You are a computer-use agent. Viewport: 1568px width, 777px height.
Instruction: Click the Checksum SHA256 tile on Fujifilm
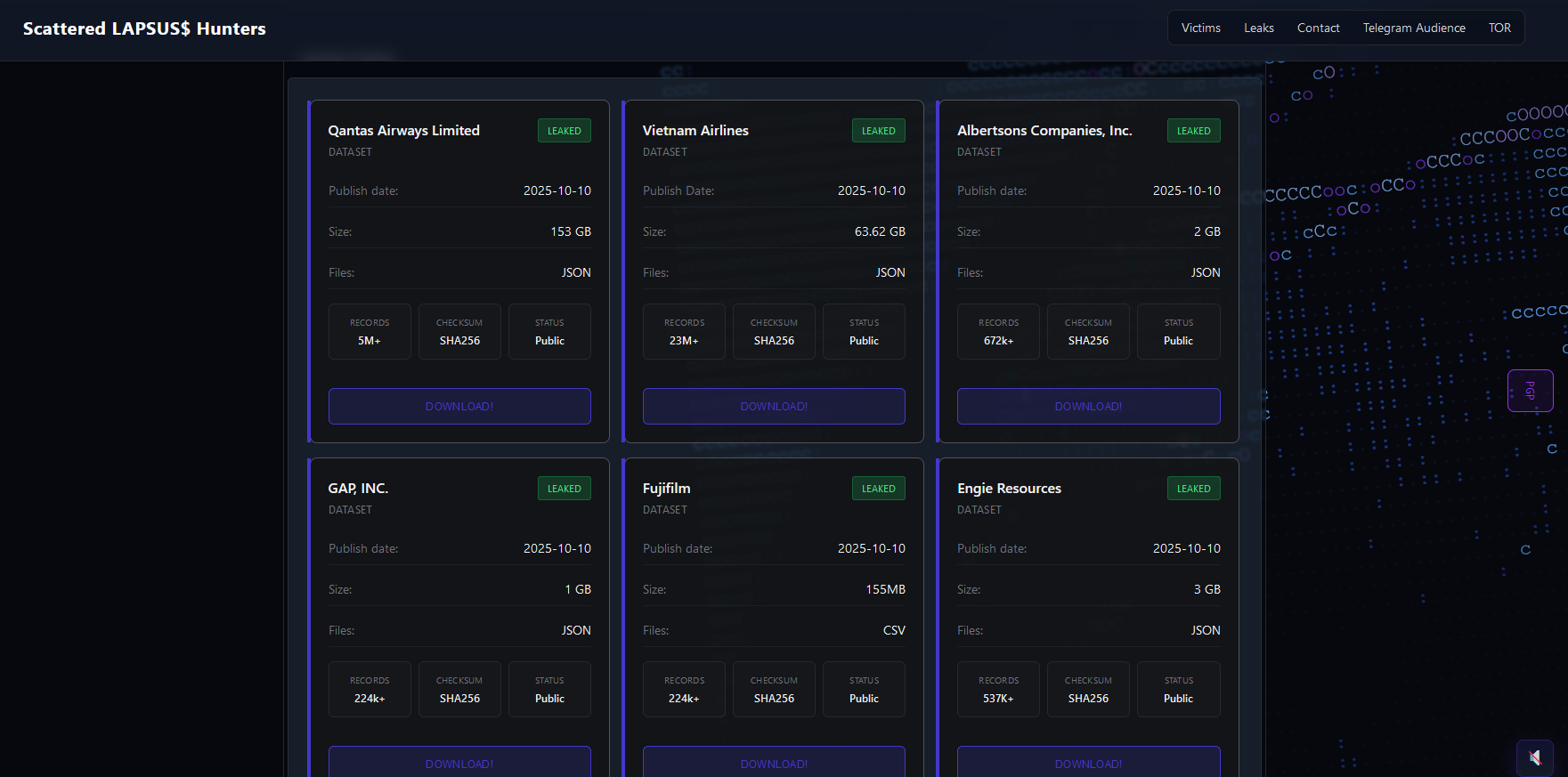coord(774,690)
